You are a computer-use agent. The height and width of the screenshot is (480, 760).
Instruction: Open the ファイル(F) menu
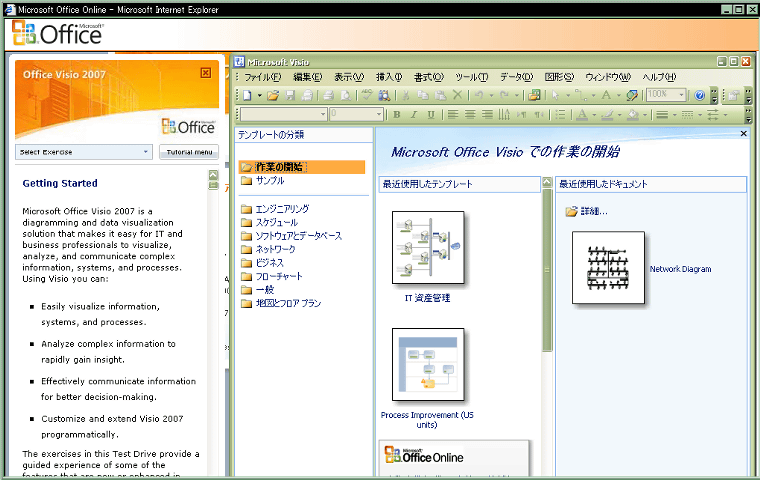tap(262, 77)
